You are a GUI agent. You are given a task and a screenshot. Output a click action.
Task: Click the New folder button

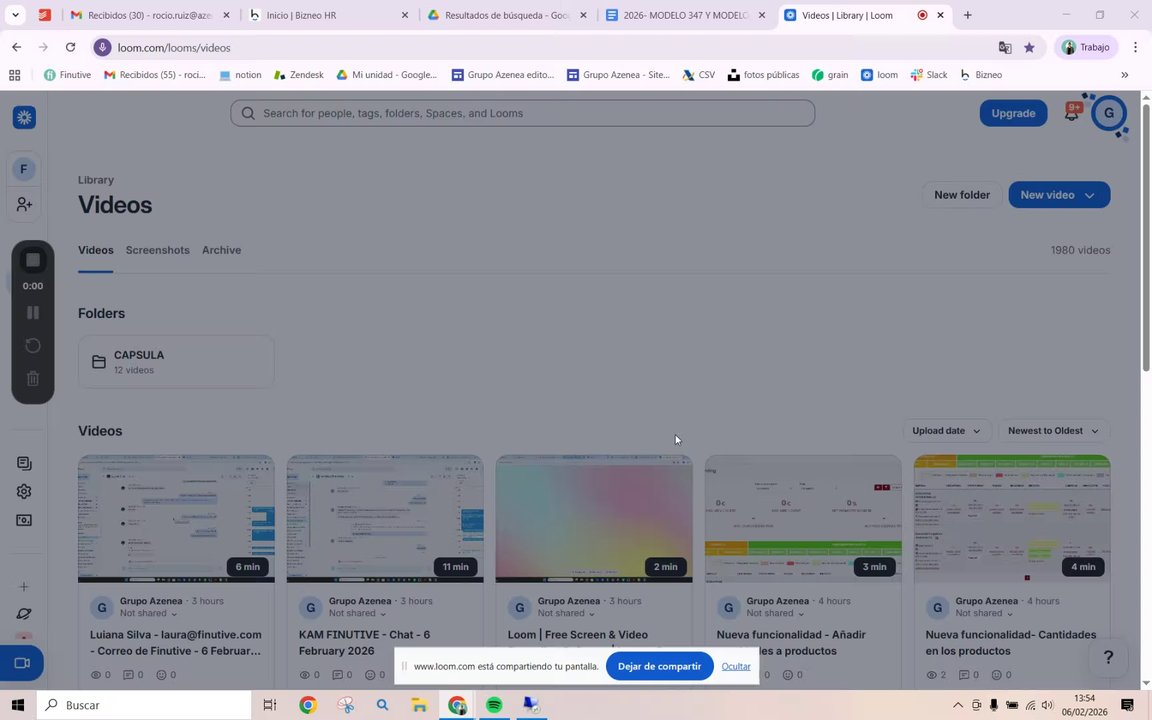click(962, 195)
